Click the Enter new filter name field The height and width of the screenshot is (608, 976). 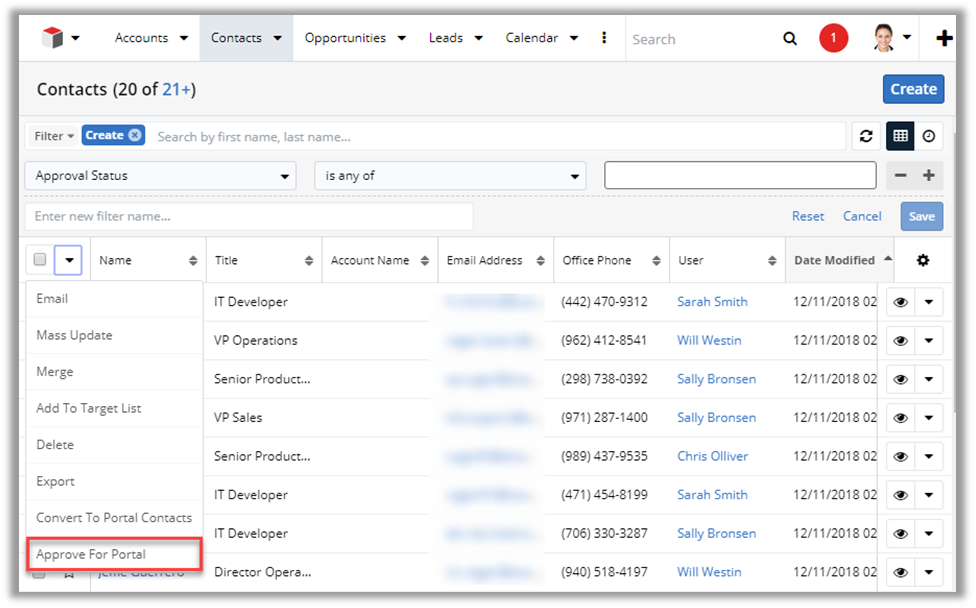tap(248, 216)
